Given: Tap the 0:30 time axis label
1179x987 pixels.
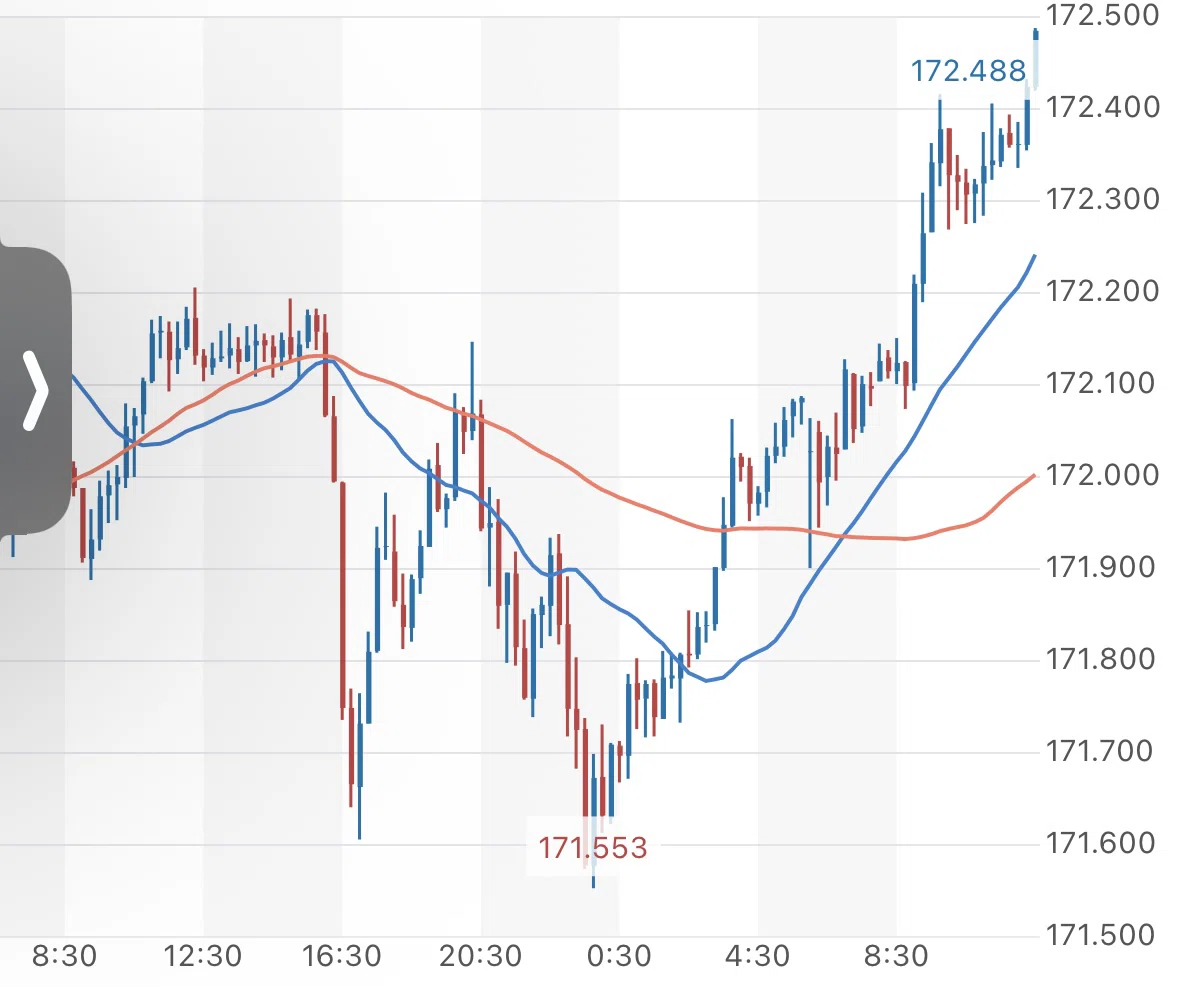Looking at the screenshot, I should click(x=619, y=956).
